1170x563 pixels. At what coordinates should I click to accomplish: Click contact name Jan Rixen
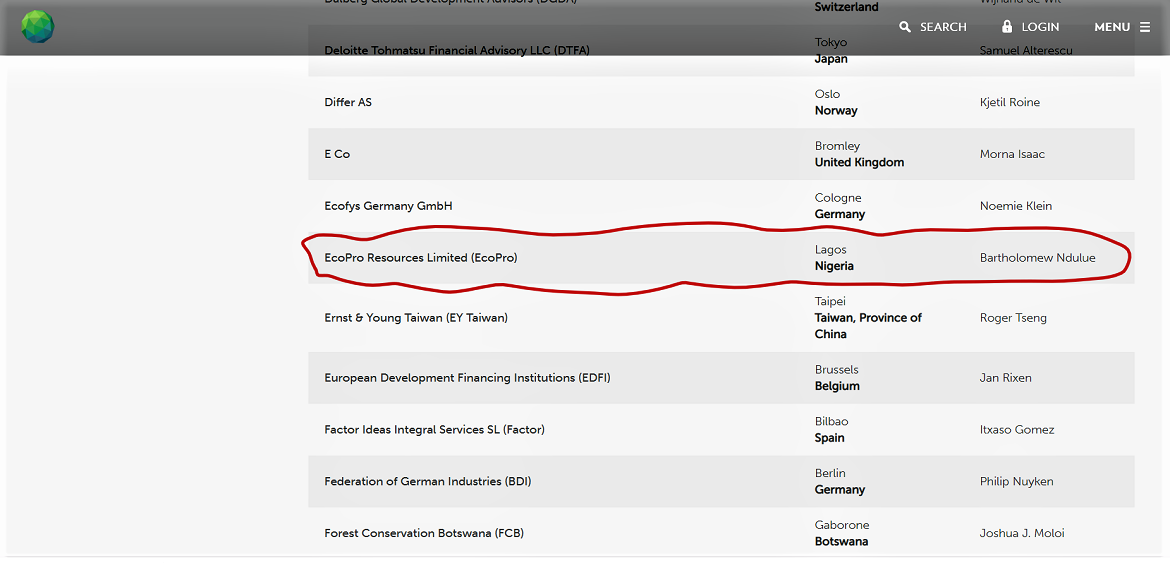tap(1006, 377)
